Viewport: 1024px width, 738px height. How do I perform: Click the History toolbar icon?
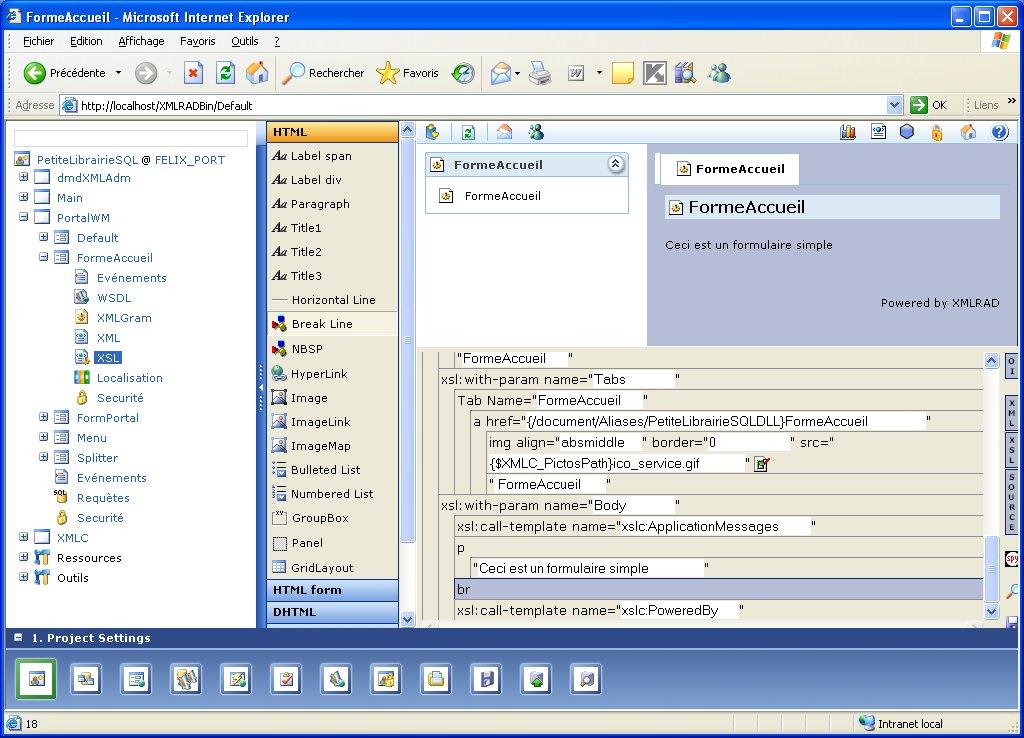[463, 73]
